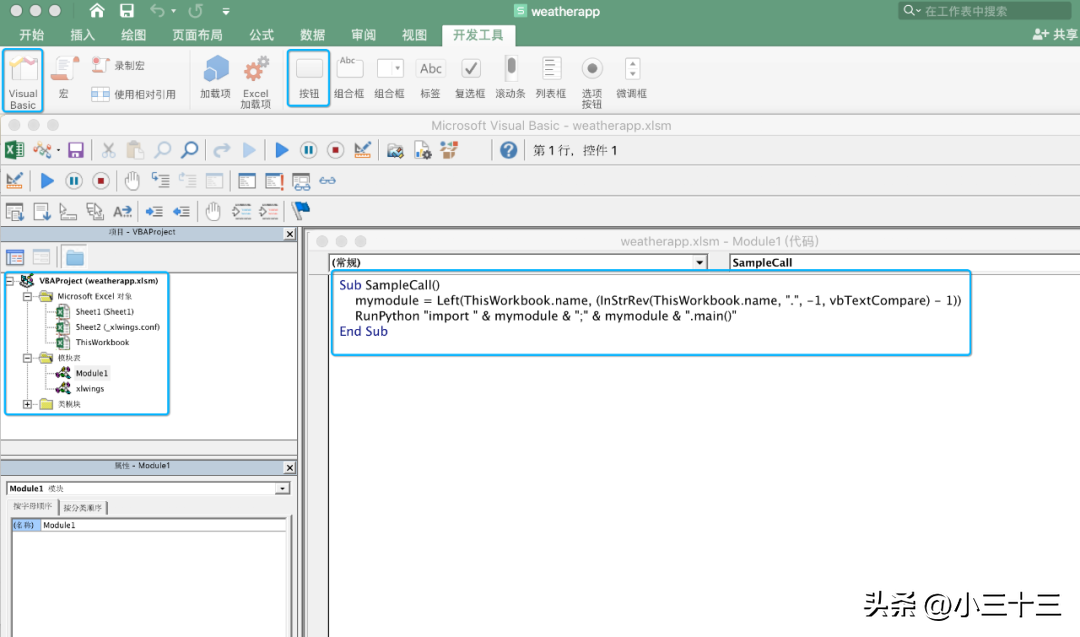Click the 宏 (Macros) ribbon icon
Image resolution: width=1080 pixels, height=637 pixels.
tap(64, 77)
